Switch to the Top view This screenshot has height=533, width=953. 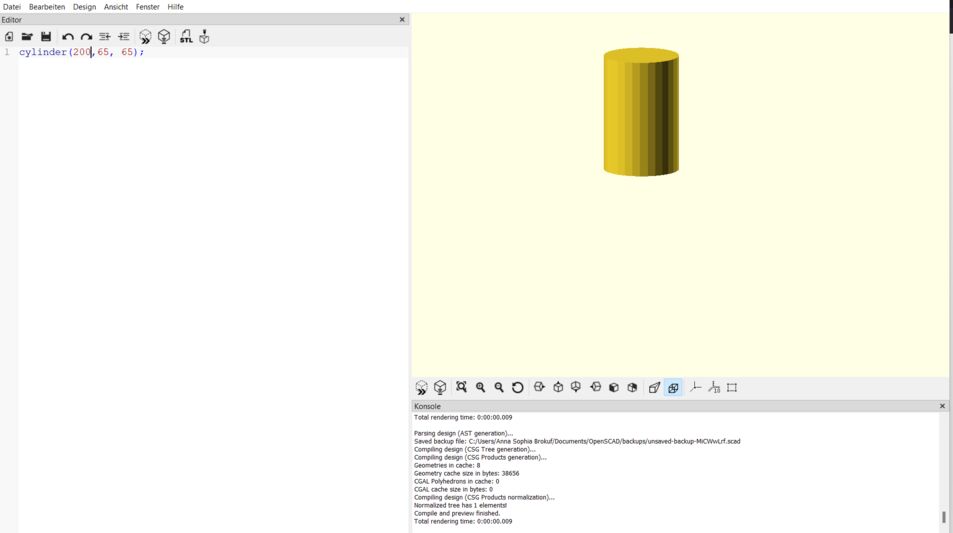tap(558, 387)
